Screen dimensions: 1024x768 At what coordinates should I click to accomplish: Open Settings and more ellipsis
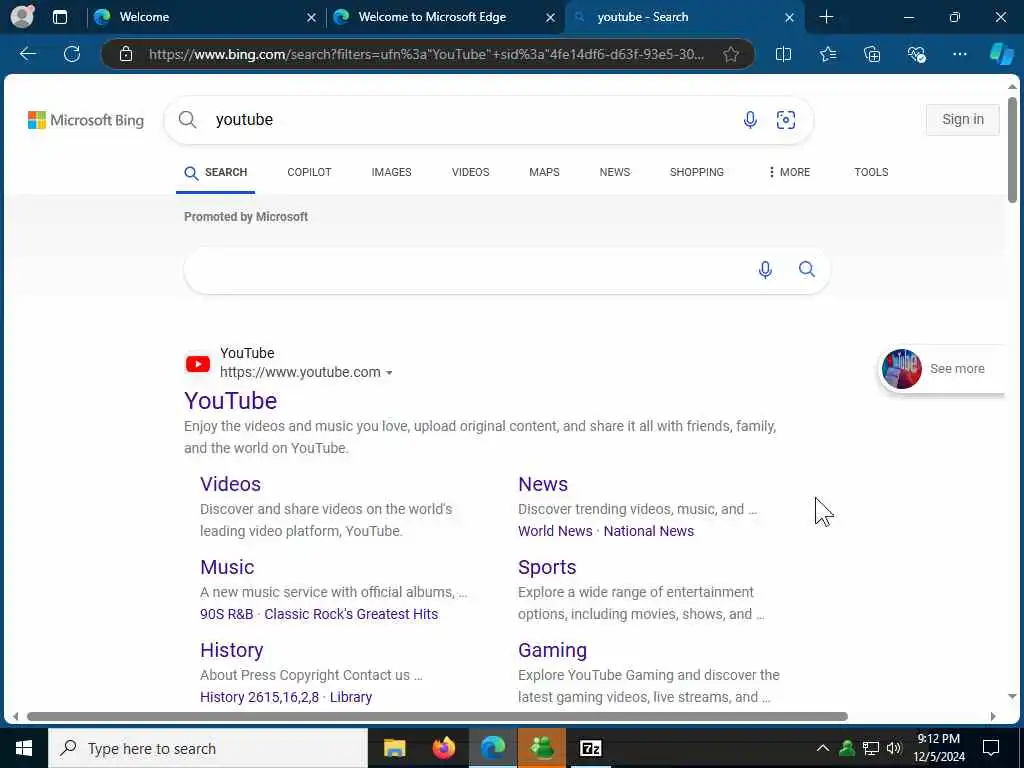959,54
